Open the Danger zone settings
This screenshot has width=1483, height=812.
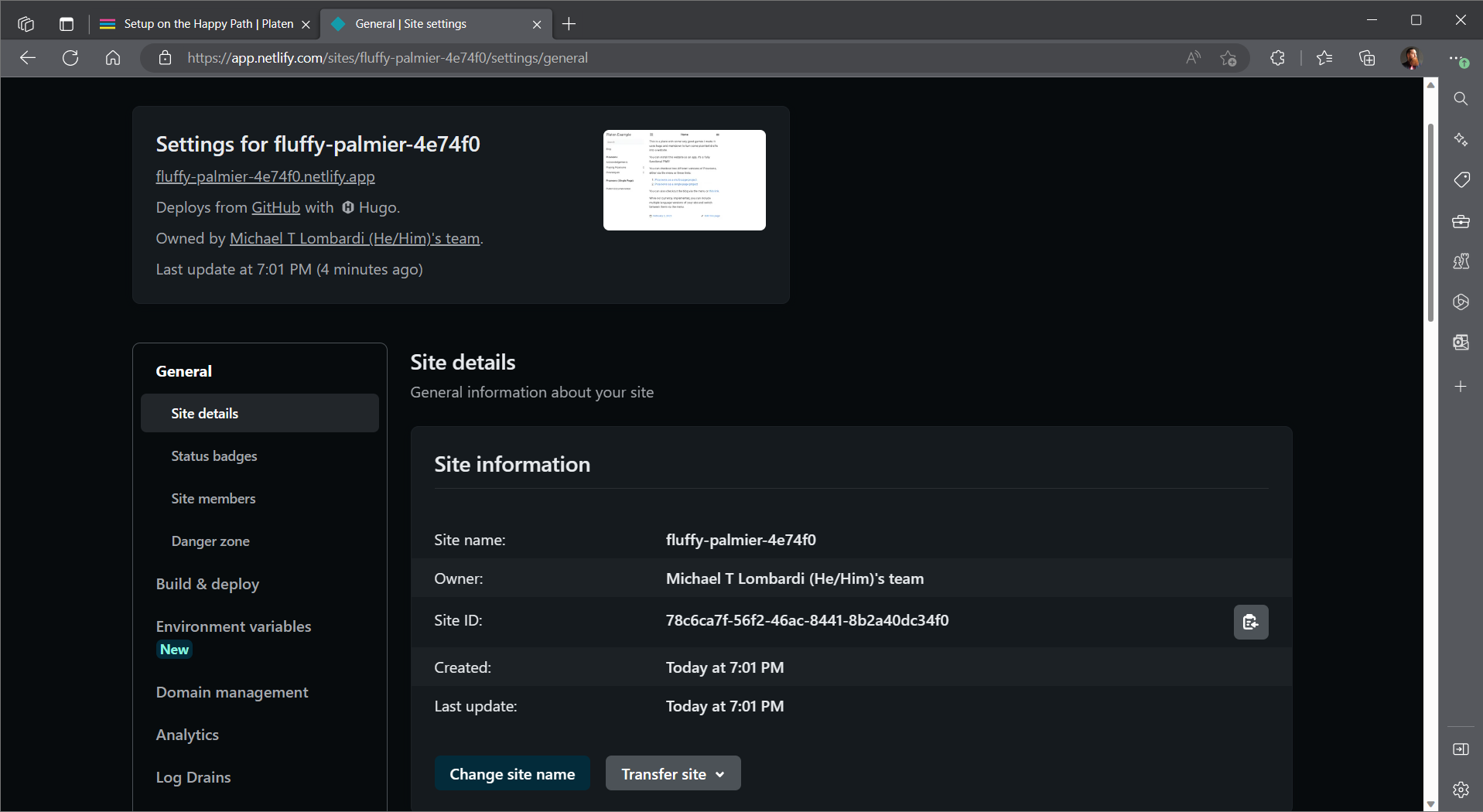point(210,541)
